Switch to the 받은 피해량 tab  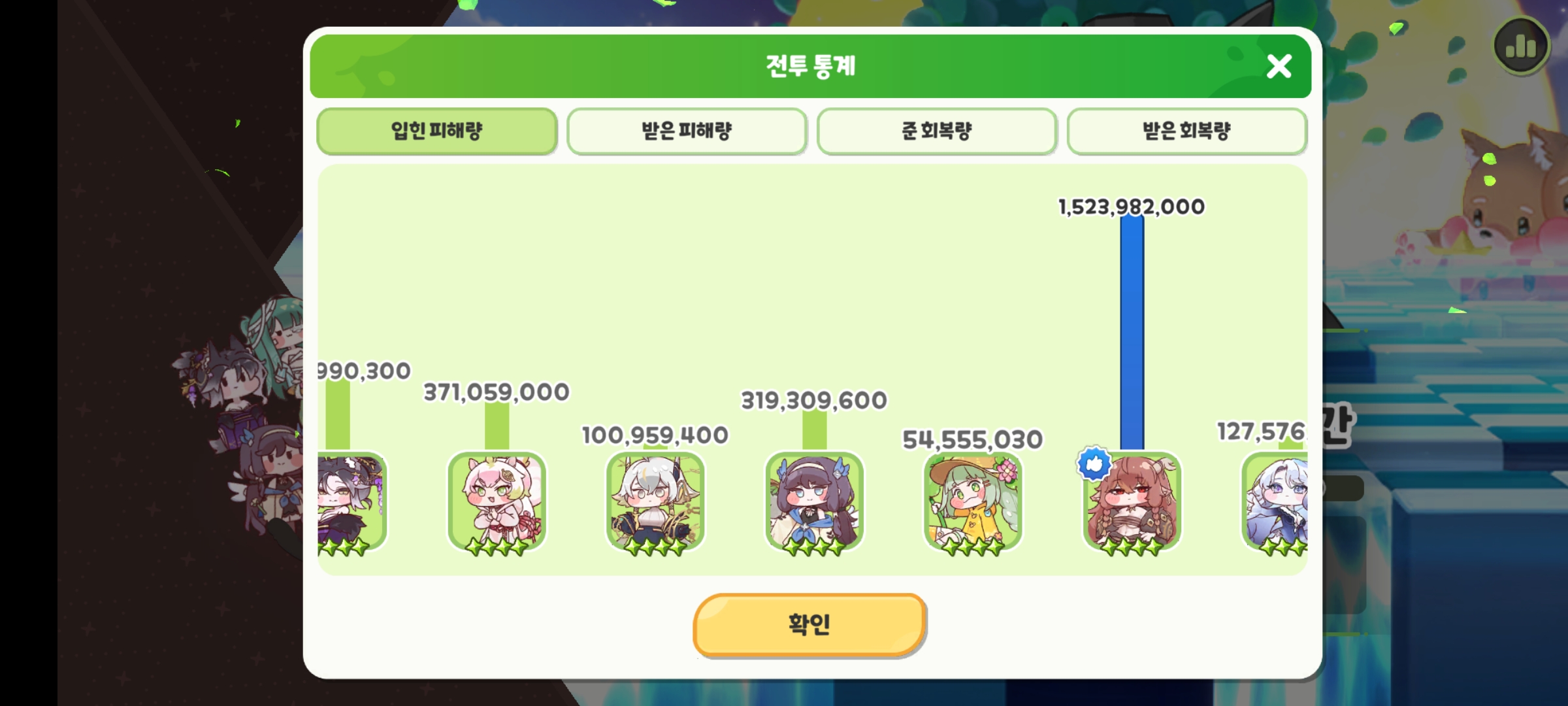pos(687,131)
